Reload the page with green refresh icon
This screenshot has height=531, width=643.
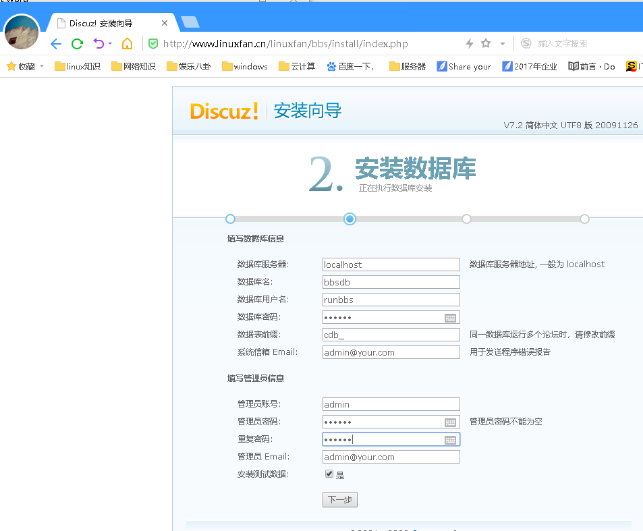pyautogui.click(x=77, y=43)
